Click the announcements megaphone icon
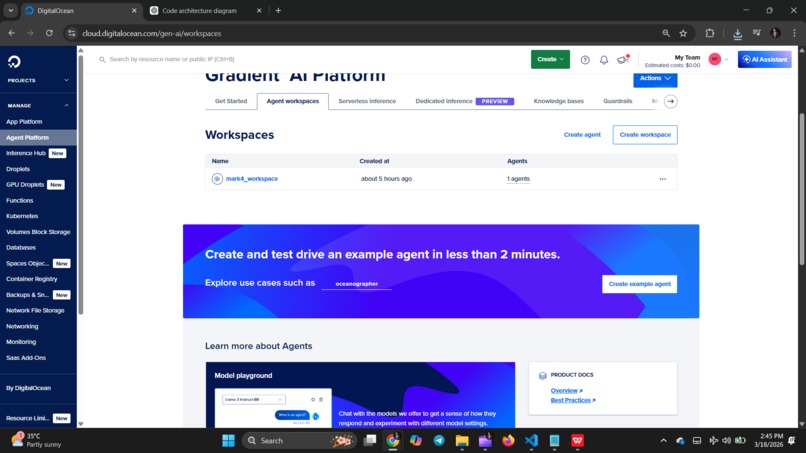 (622, 60)
